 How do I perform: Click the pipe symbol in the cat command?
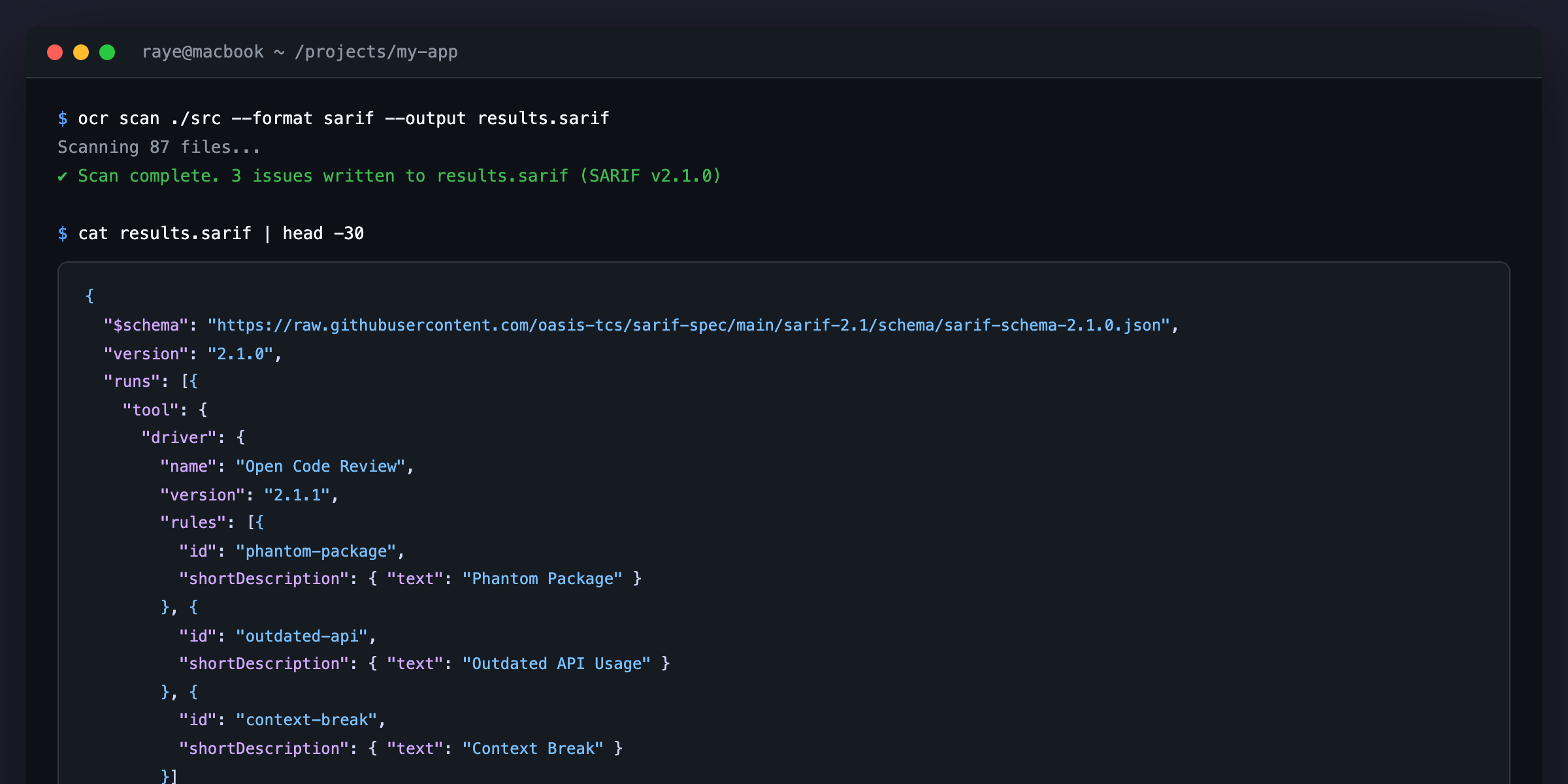click(268, 233)
